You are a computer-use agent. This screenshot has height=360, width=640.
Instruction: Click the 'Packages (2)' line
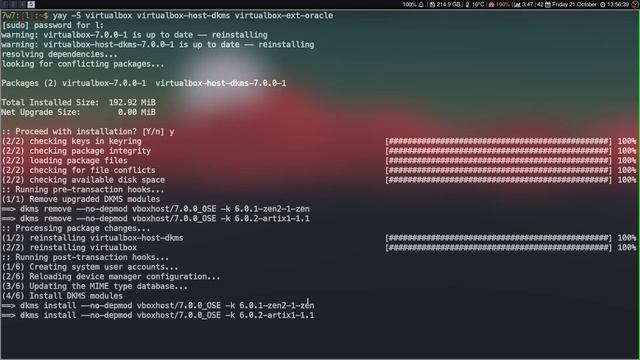pos(144,83)
